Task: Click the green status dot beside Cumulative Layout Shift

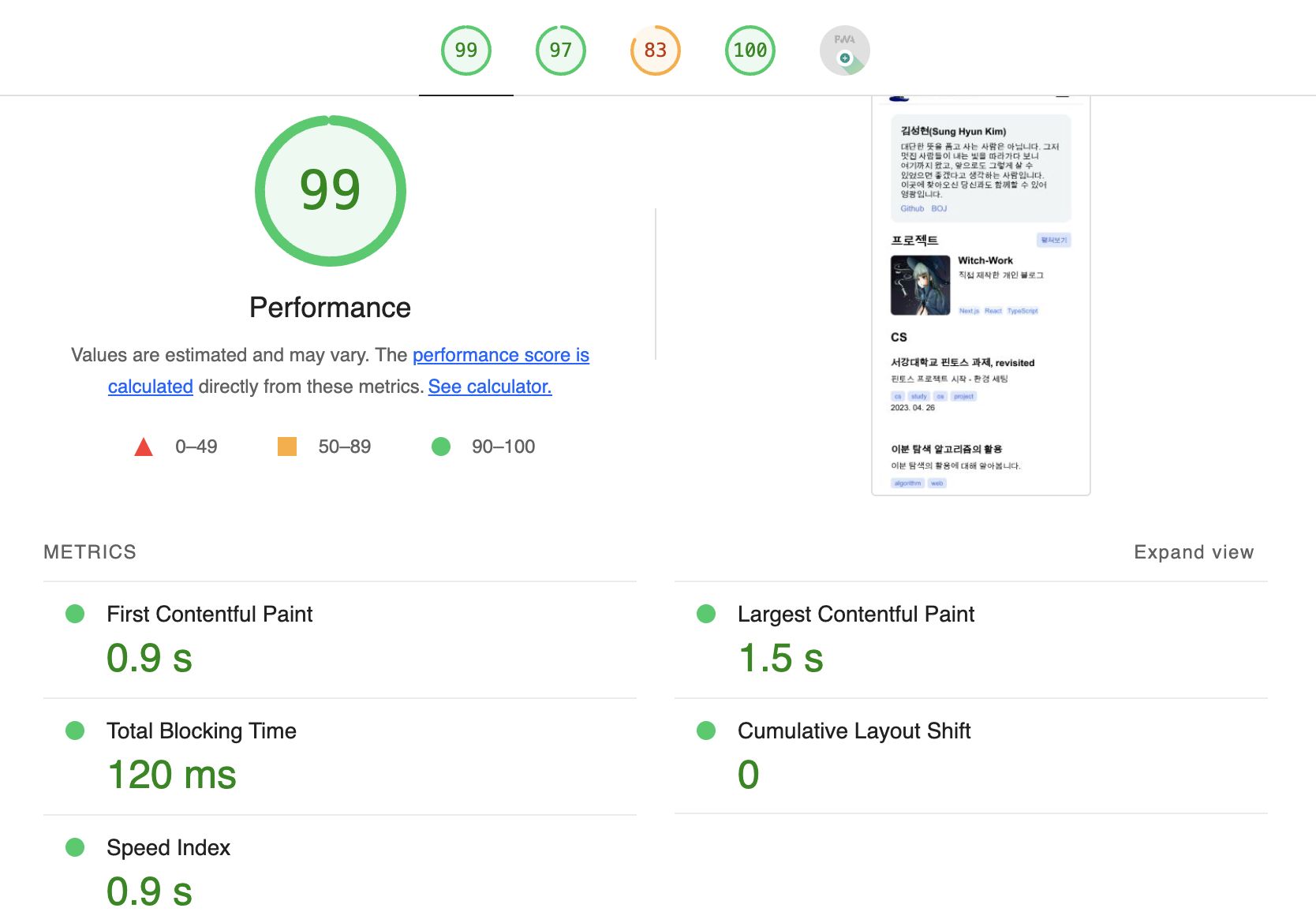Action: coord(705,731)
